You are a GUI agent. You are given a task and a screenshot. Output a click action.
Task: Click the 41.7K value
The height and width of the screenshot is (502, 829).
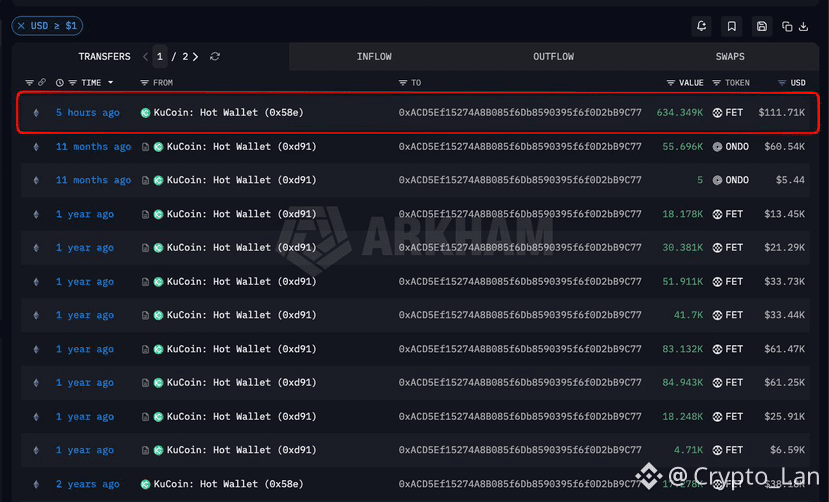point(688,315)
